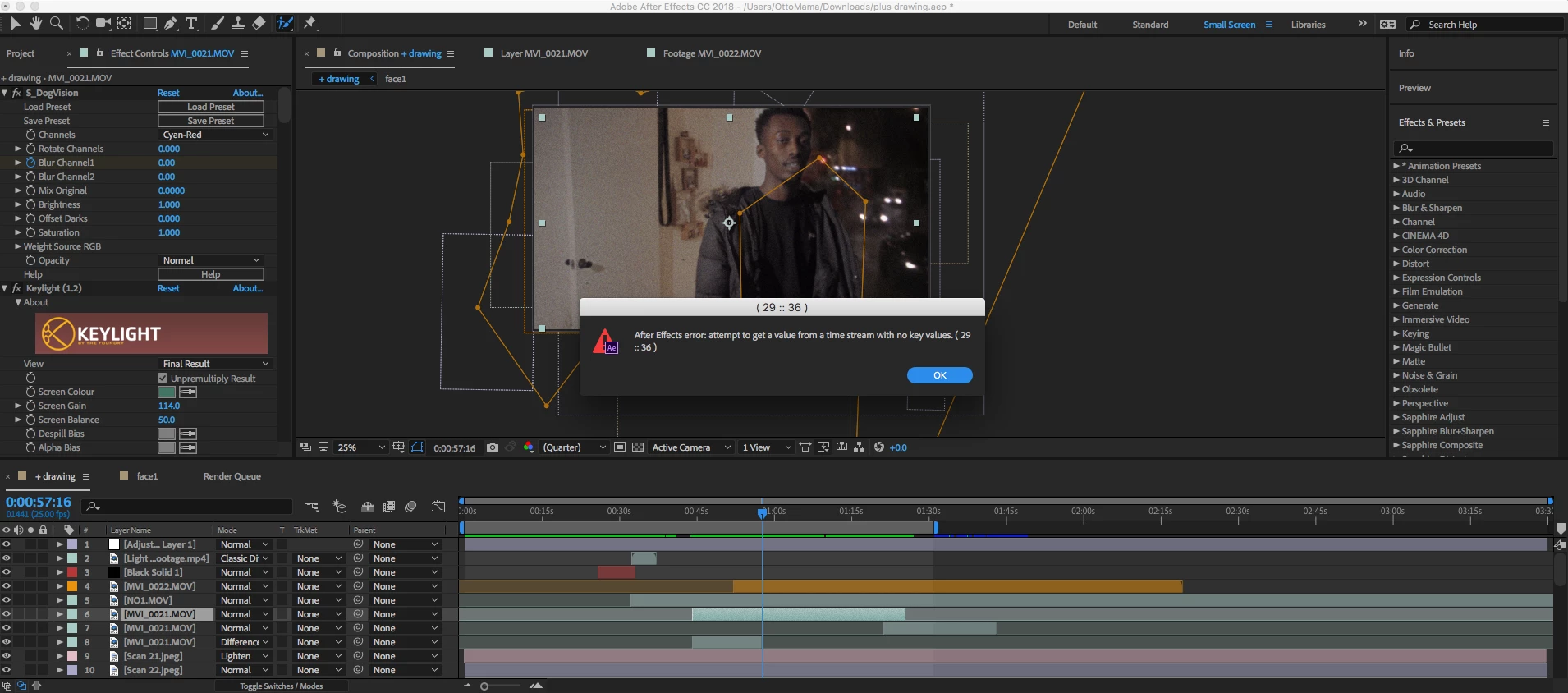The image size is (1568, 693).
Task: Select the Unified Camera tool
Action: pyautogui.click(x=103, y=24)
